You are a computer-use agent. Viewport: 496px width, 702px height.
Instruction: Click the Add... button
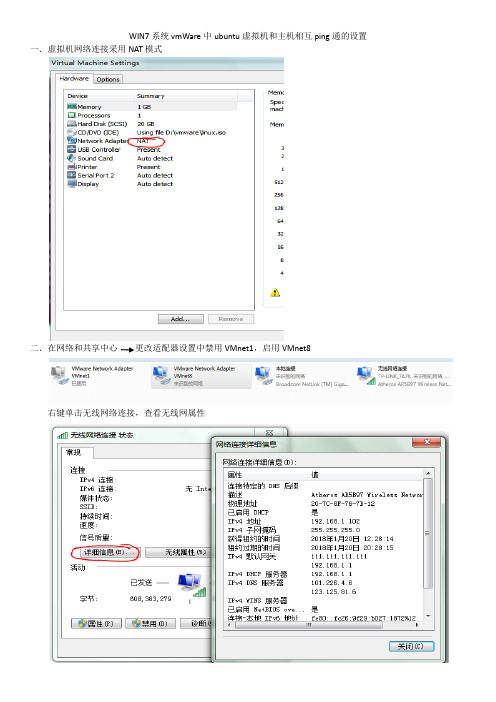click(180, 319)
